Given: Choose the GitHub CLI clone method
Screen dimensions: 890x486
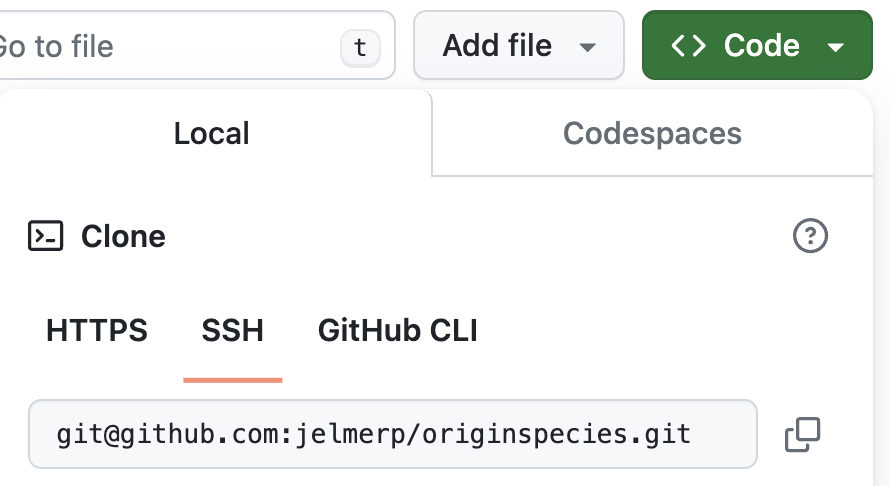Looking at the screenshot, I should click(397, 330).
